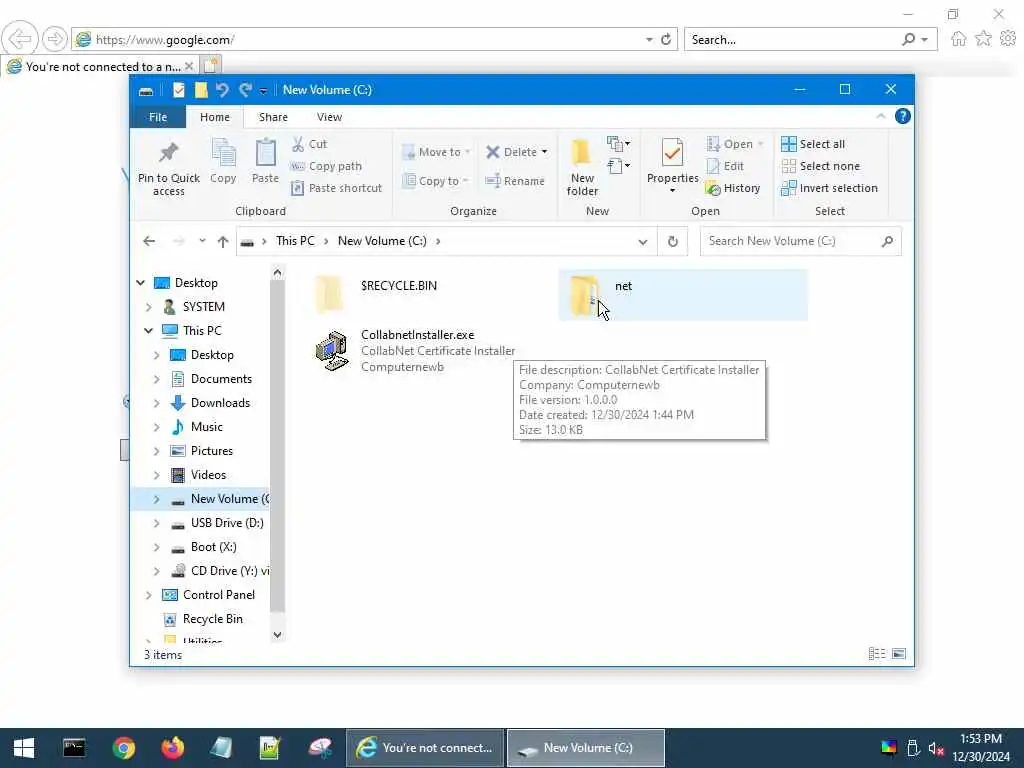This screenshot has height=768, width=1024.
Task: Switch to the Share ribbon tab
Action: [x=273, y=117]
